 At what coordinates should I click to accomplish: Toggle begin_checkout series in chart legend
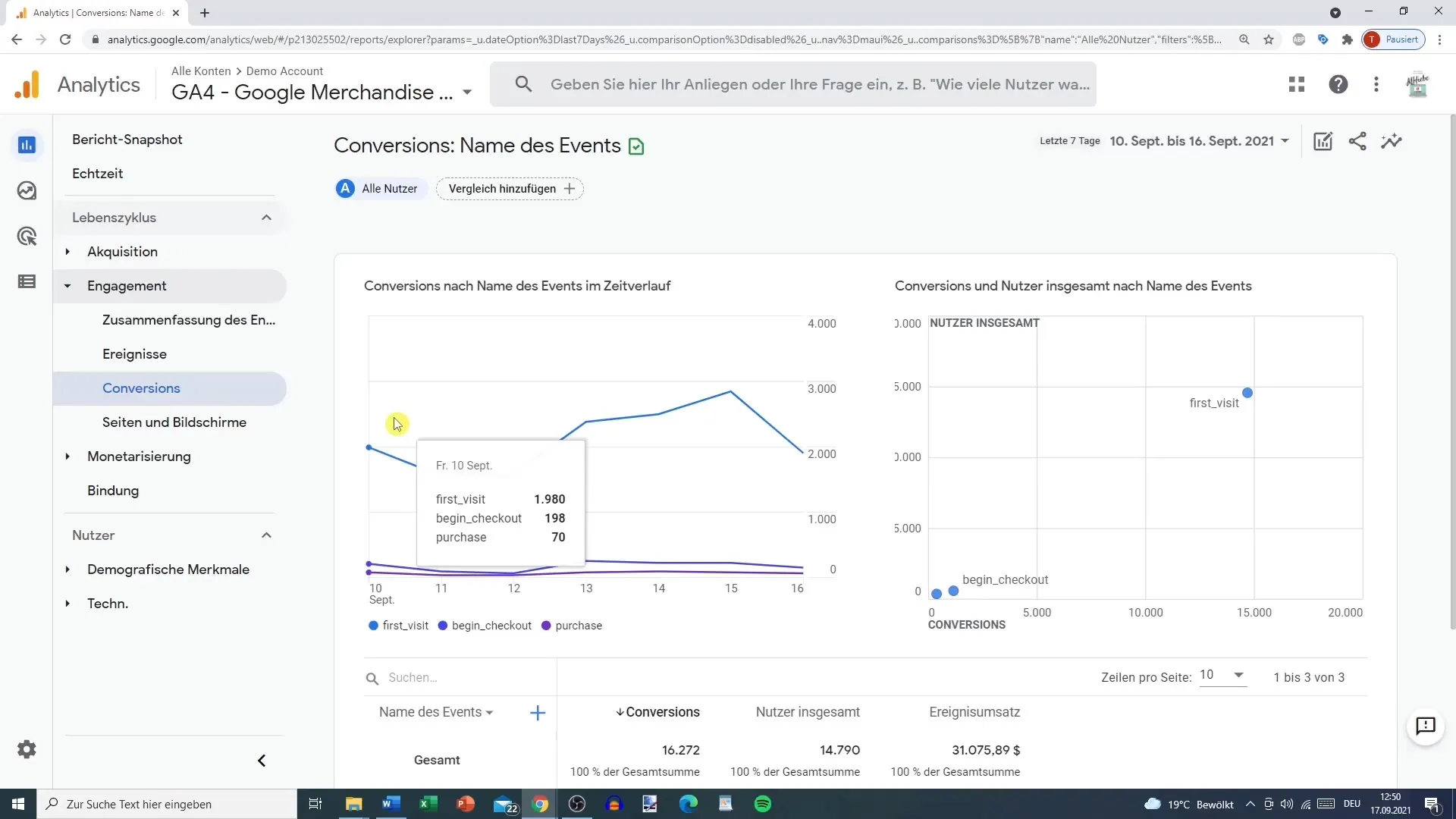(x=485, y=626)
